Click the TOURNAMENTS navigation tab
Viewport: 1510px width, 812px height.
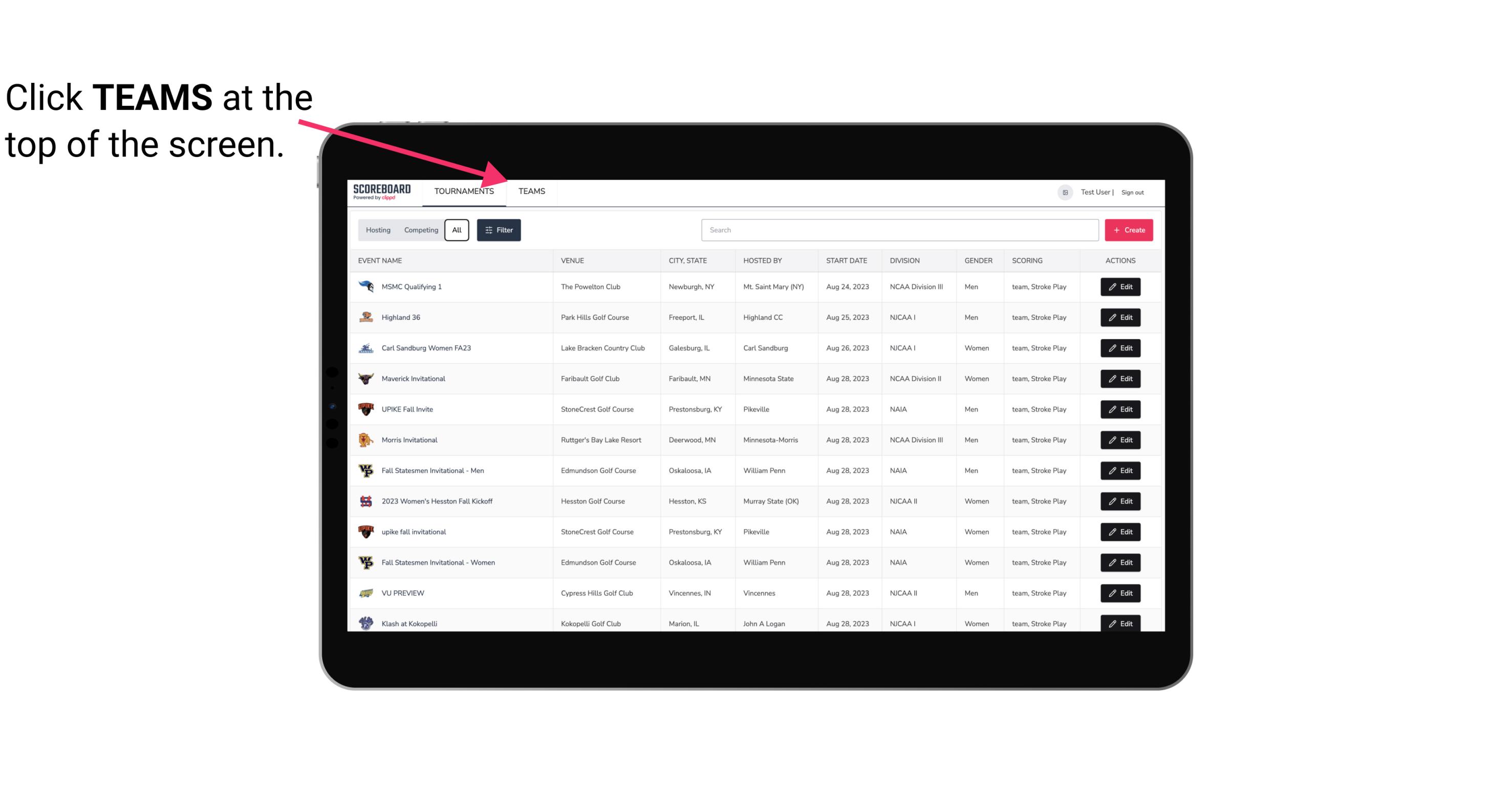pyautogui.click(x=462, y=191)
